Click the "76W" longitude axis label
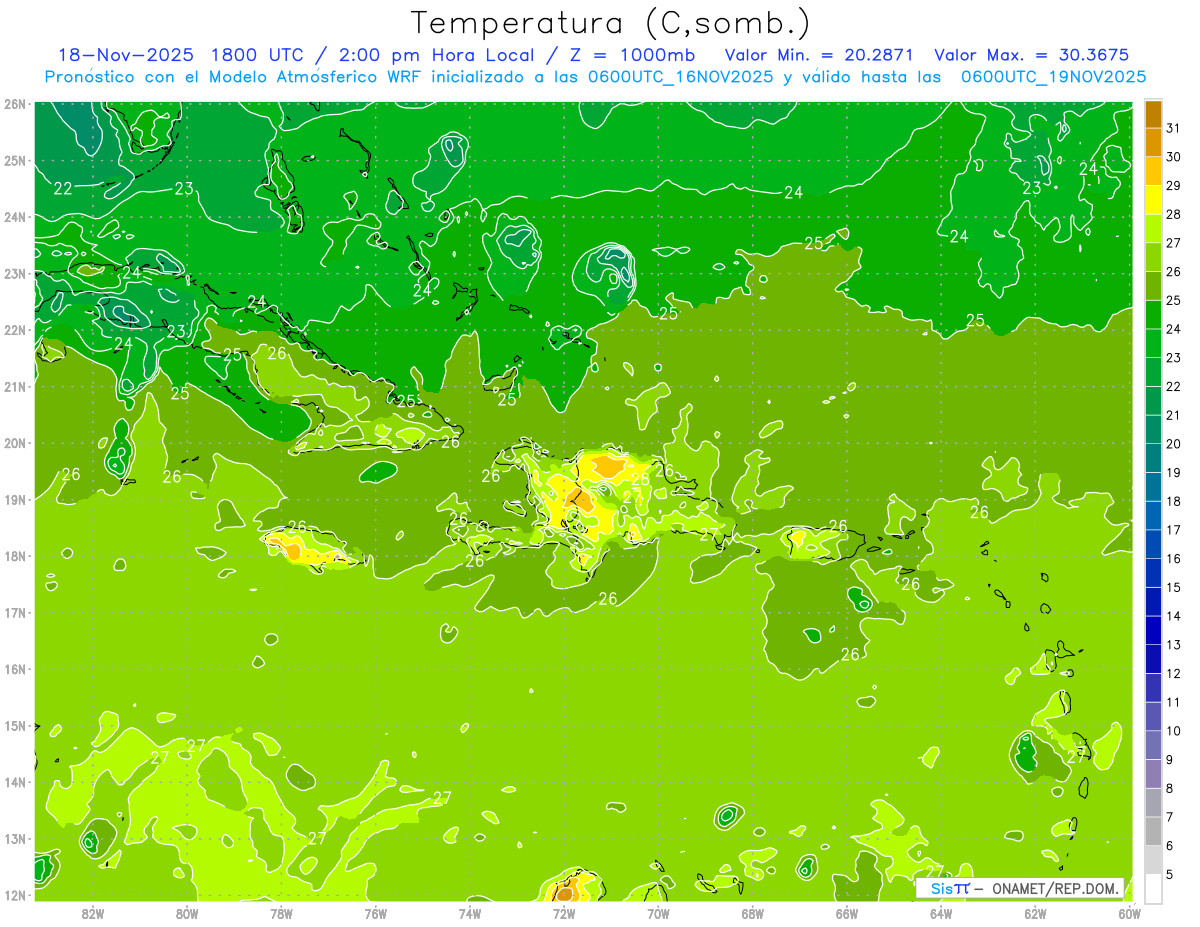1200x927 pixels. tap(376, 913)
